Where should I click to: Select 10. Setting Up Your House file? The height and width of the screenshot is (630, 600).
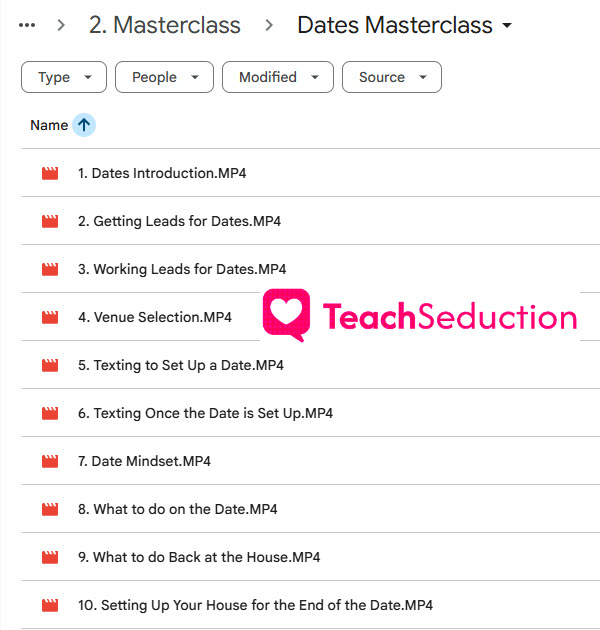click(x=310, y=605)
